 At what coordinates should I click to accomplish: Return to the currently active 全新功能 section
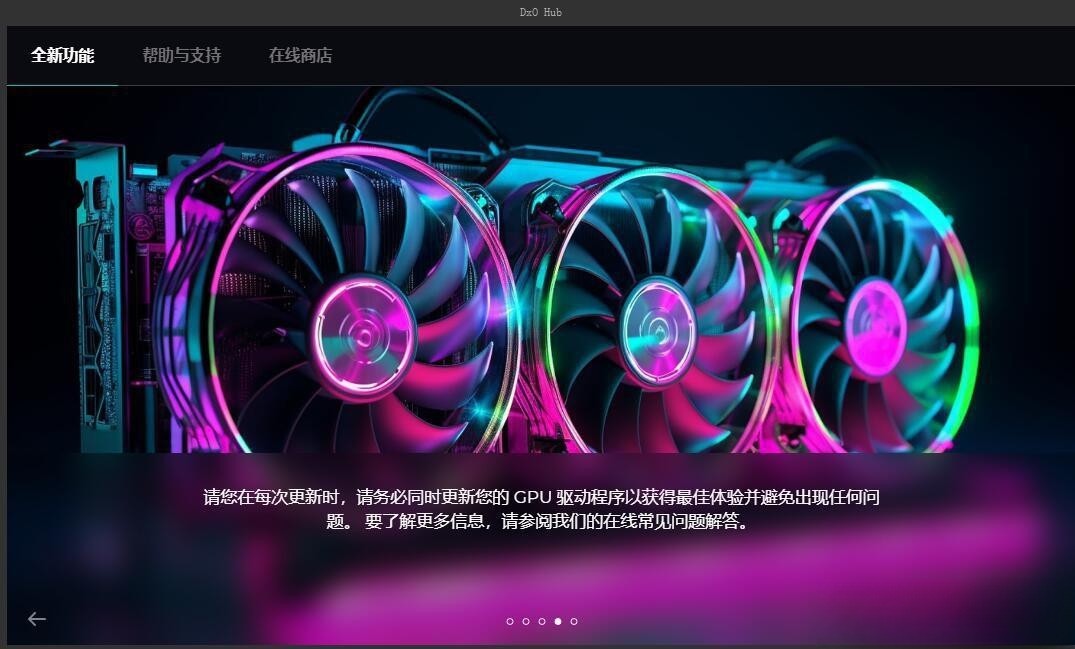click(64, 56)
